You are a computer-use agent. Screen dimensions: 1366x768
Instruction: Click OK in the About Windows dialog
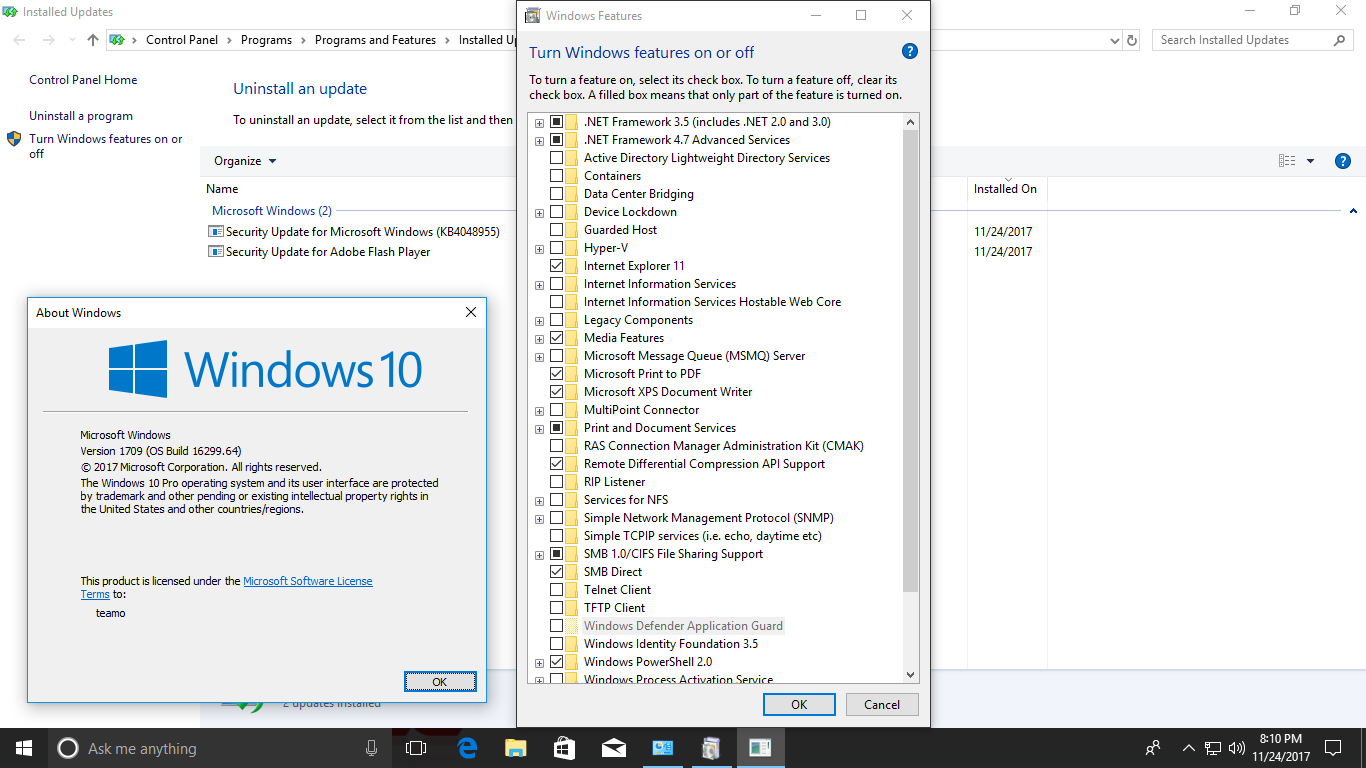click(440, 681)
